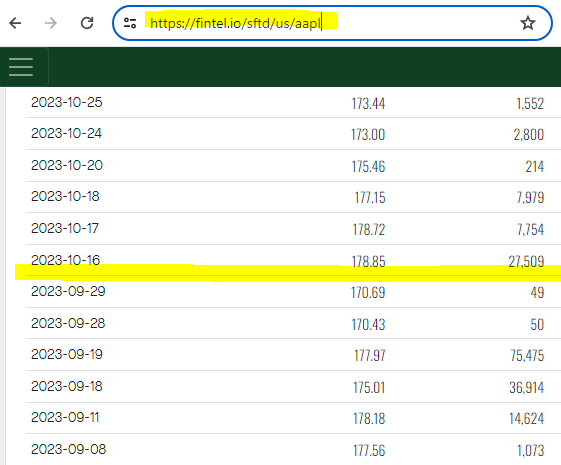Click price 170.69 on 2023-09-29
The image size is (561, 465).
(x=368, y=293)
